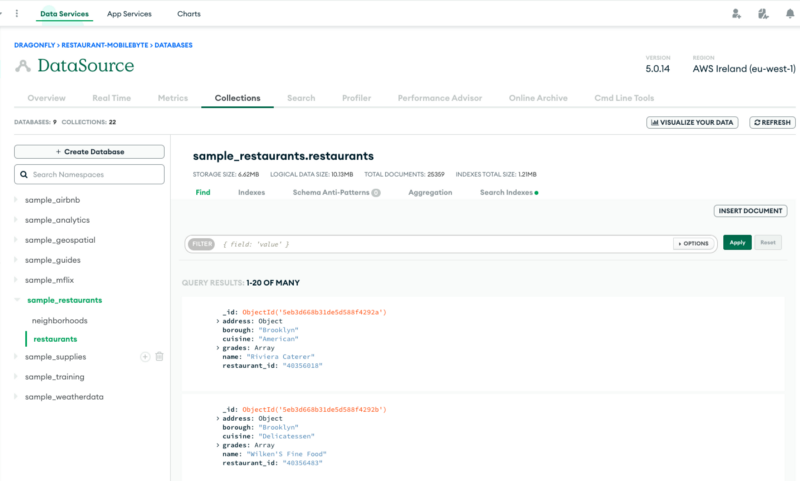
Task: Select the neighborhoods collection
Action: click(x=59, y=321)
